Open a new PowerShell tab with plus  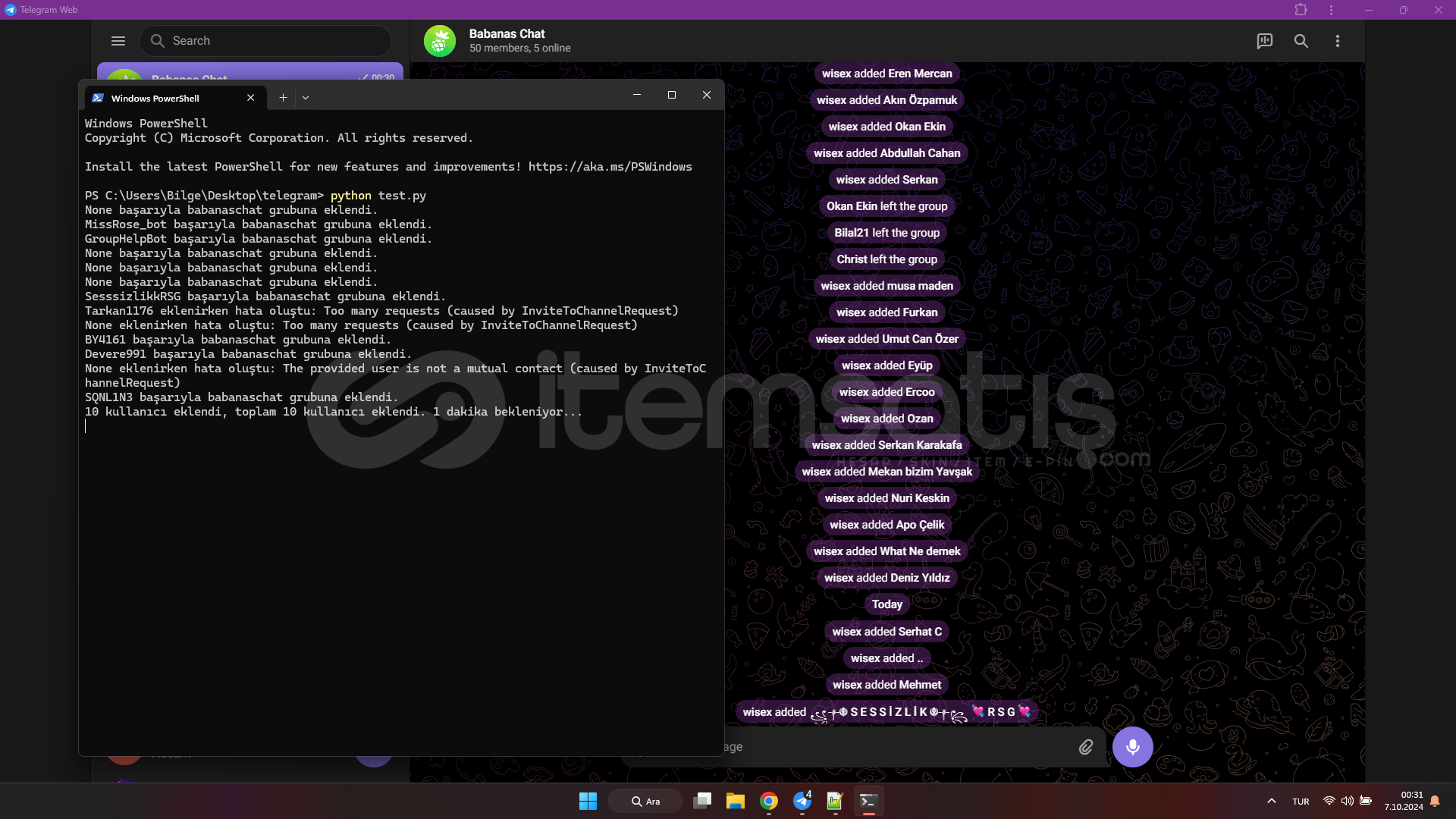point(283,97)
